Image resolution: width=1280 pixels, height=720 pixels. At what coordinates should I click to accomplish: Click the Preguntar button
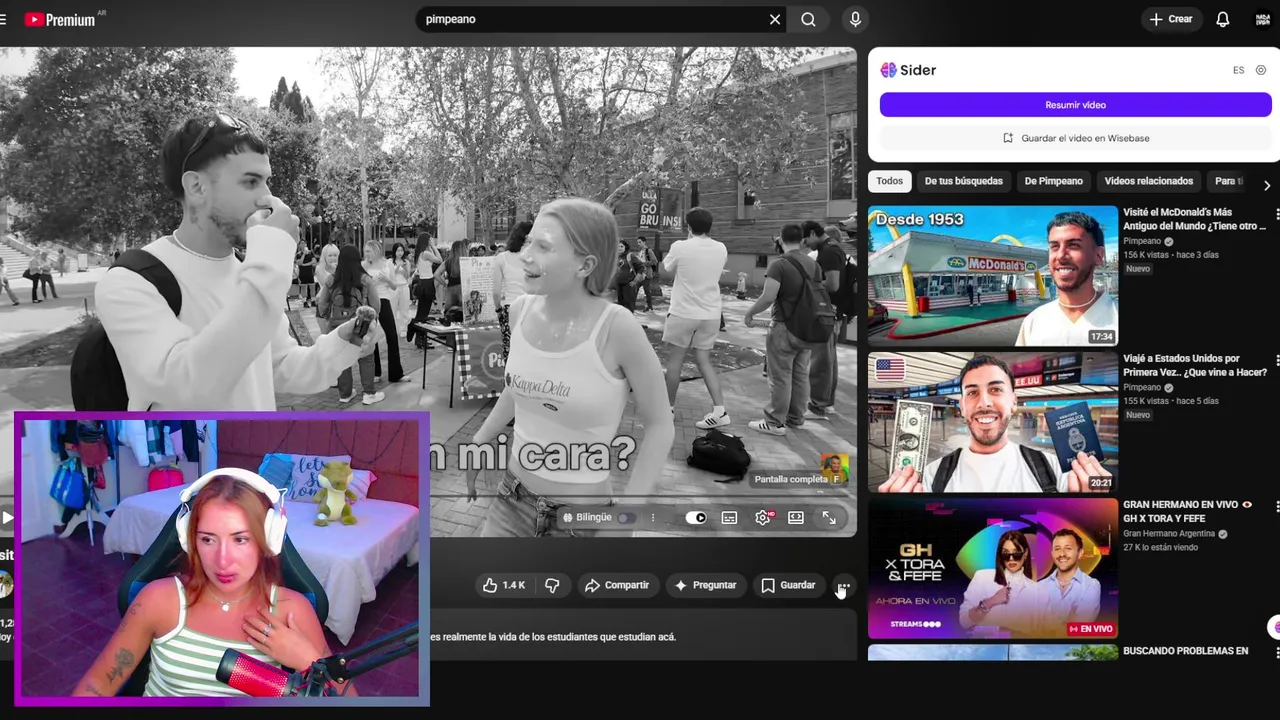(x=705, y=585)
